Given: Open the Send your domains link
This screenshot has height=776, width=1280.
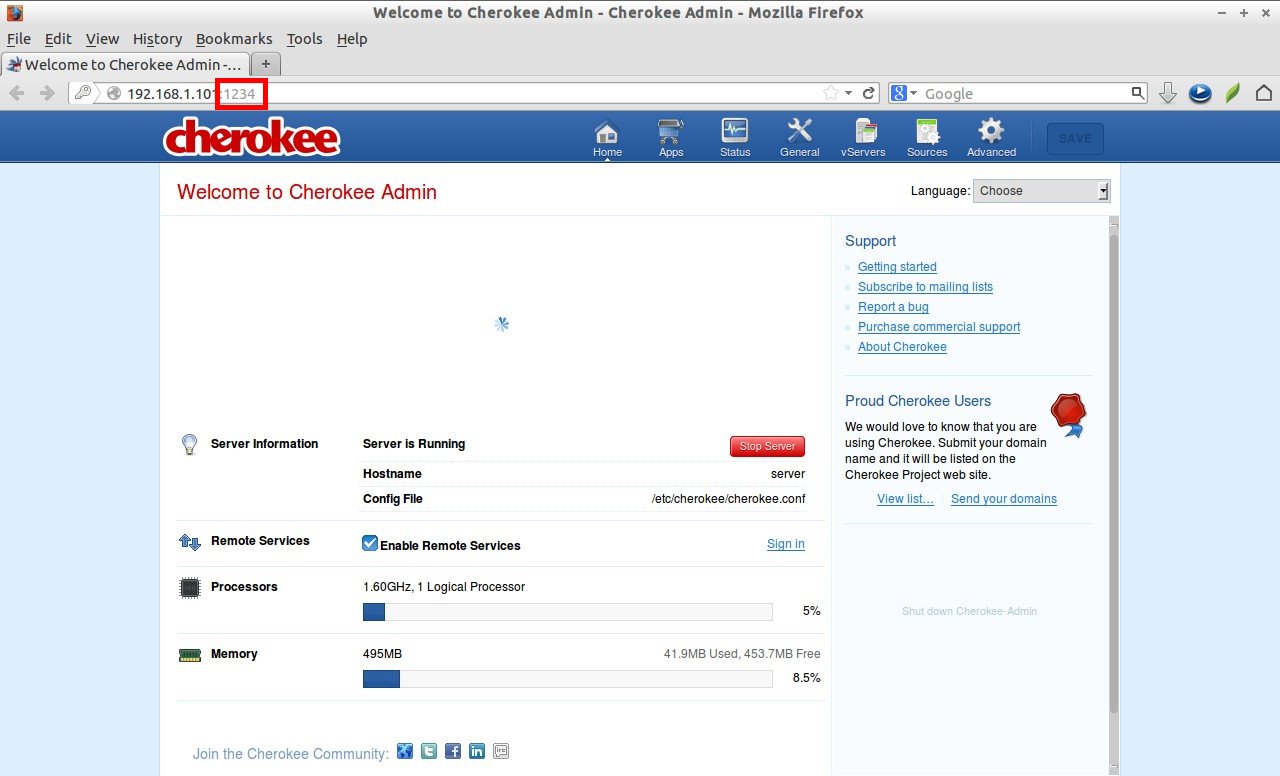Looking at the screenshot, I should pyautogui.click(x=1004, y=499).
